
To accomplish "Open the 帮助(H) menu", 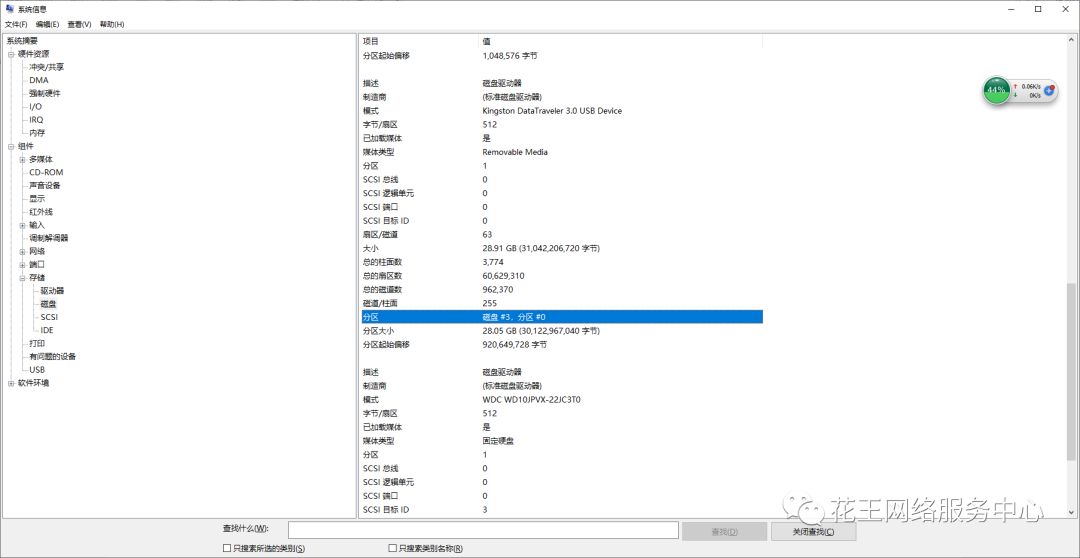I will pos(112,24).
